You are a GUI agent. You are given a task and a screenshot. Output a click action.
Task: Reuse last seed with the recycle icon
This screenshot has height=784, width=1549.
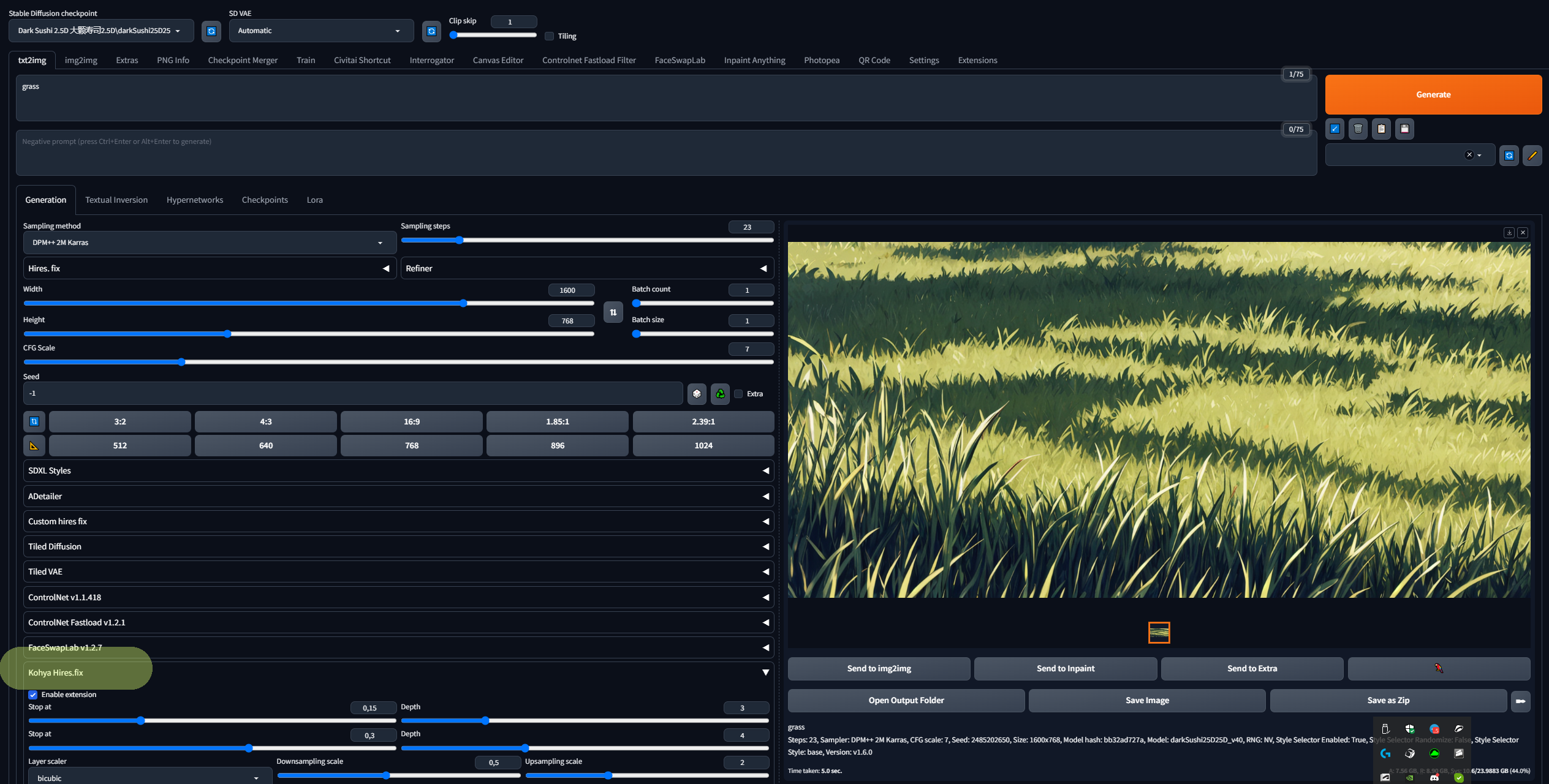(720, 394)
